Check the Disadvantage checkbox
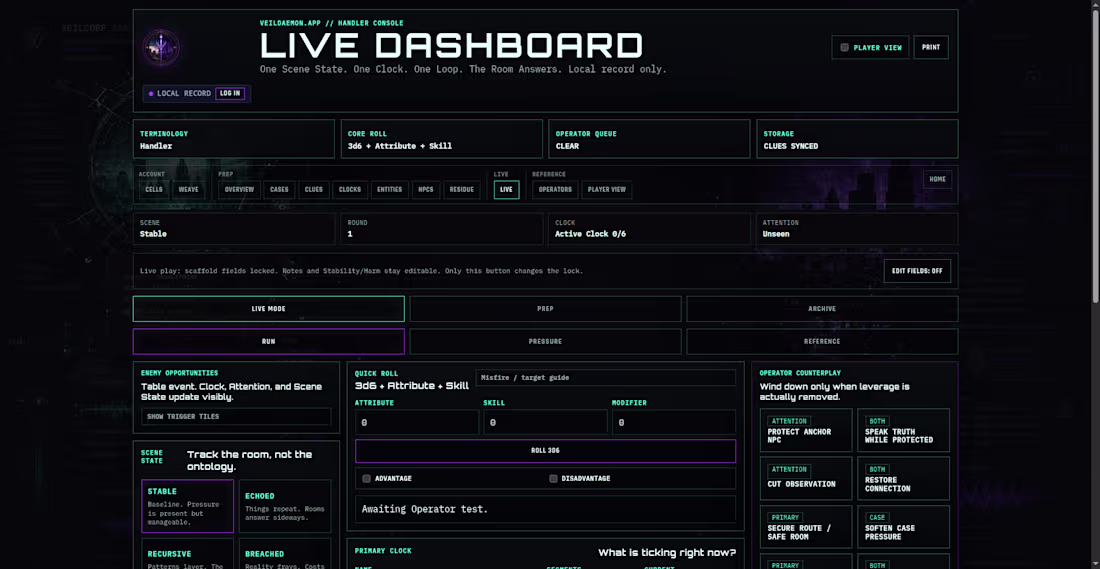 click(x=554, y=478)
